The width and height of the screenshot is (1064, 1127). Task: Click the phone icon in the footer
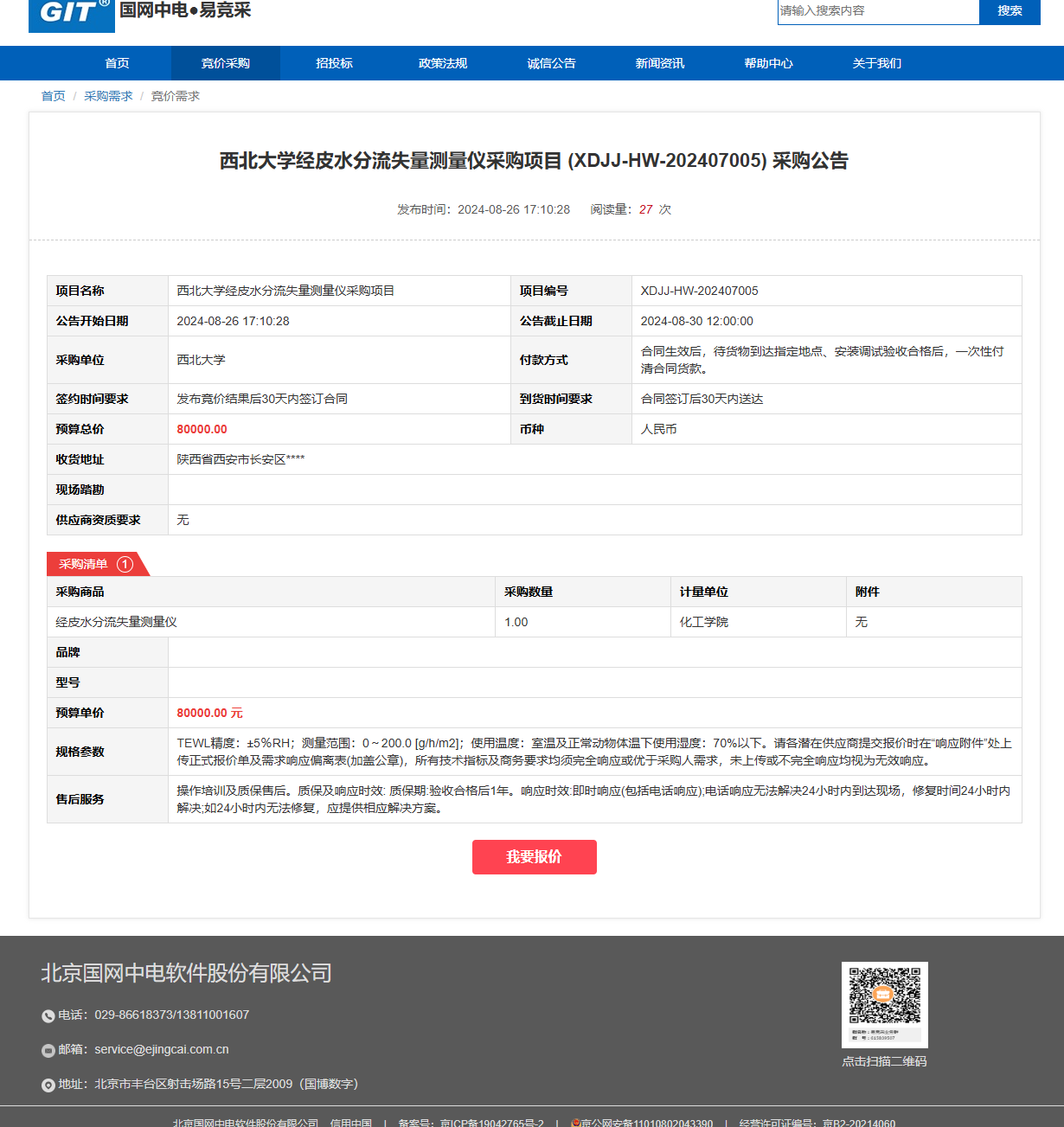pyautogui.click(x=48, y=1016)
